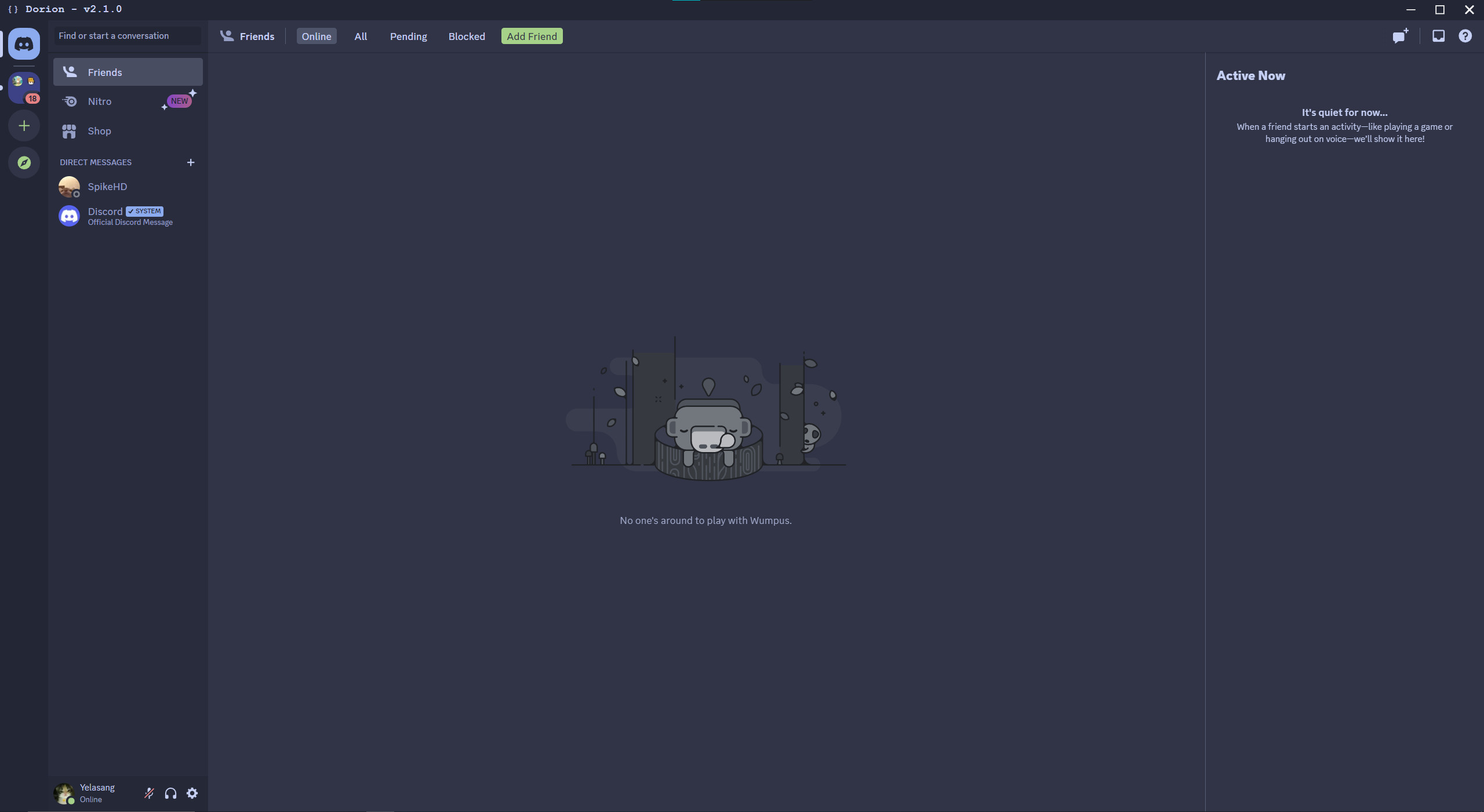Click New Group DM icon in header
1484x812 pixels.
1400,36
